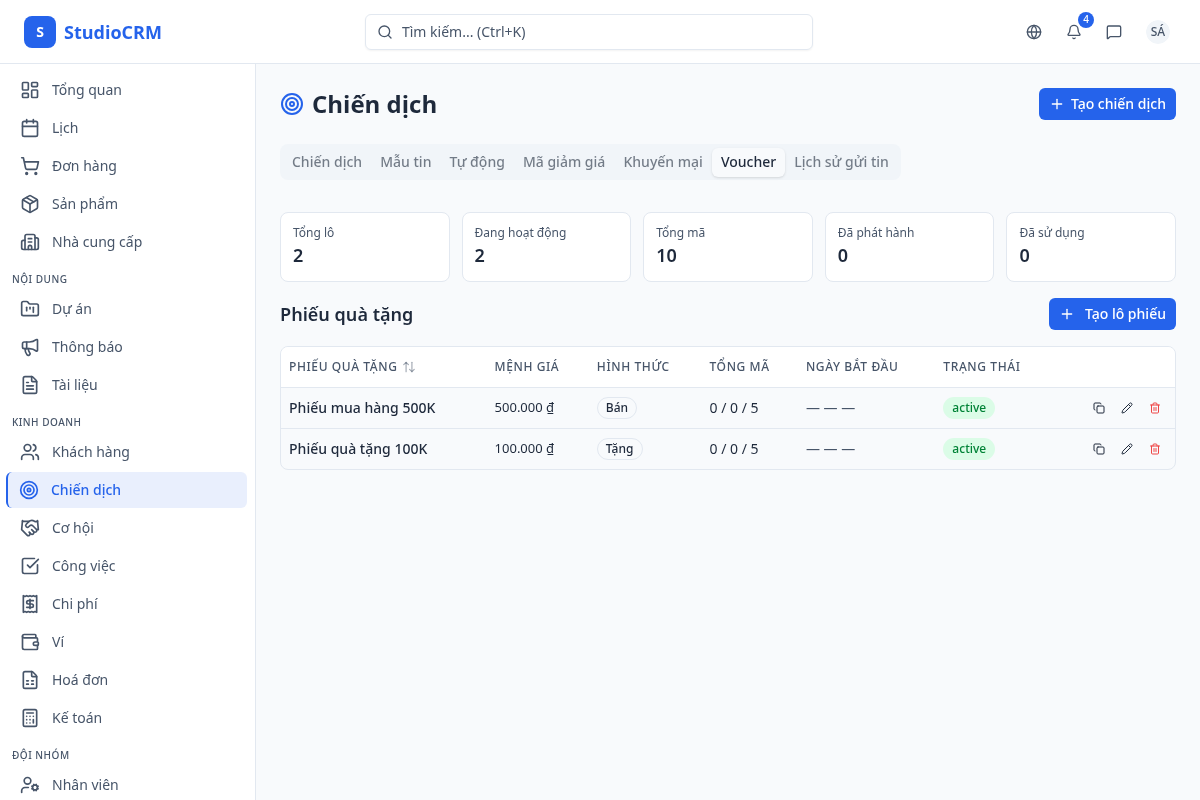Select the Khuyến mại tab
This screenshot has width=1200, height=800.
(663, 162)
